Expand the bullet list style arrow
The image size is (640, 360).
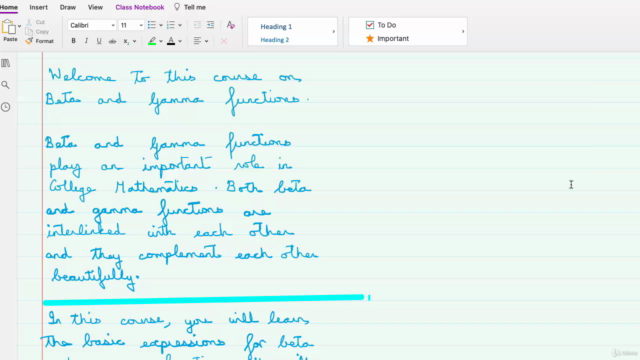pos(161,25)
